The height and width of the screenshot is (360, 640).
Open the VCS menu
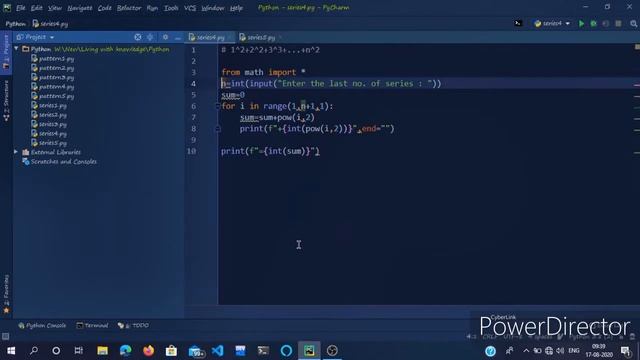tap(190, 8)
